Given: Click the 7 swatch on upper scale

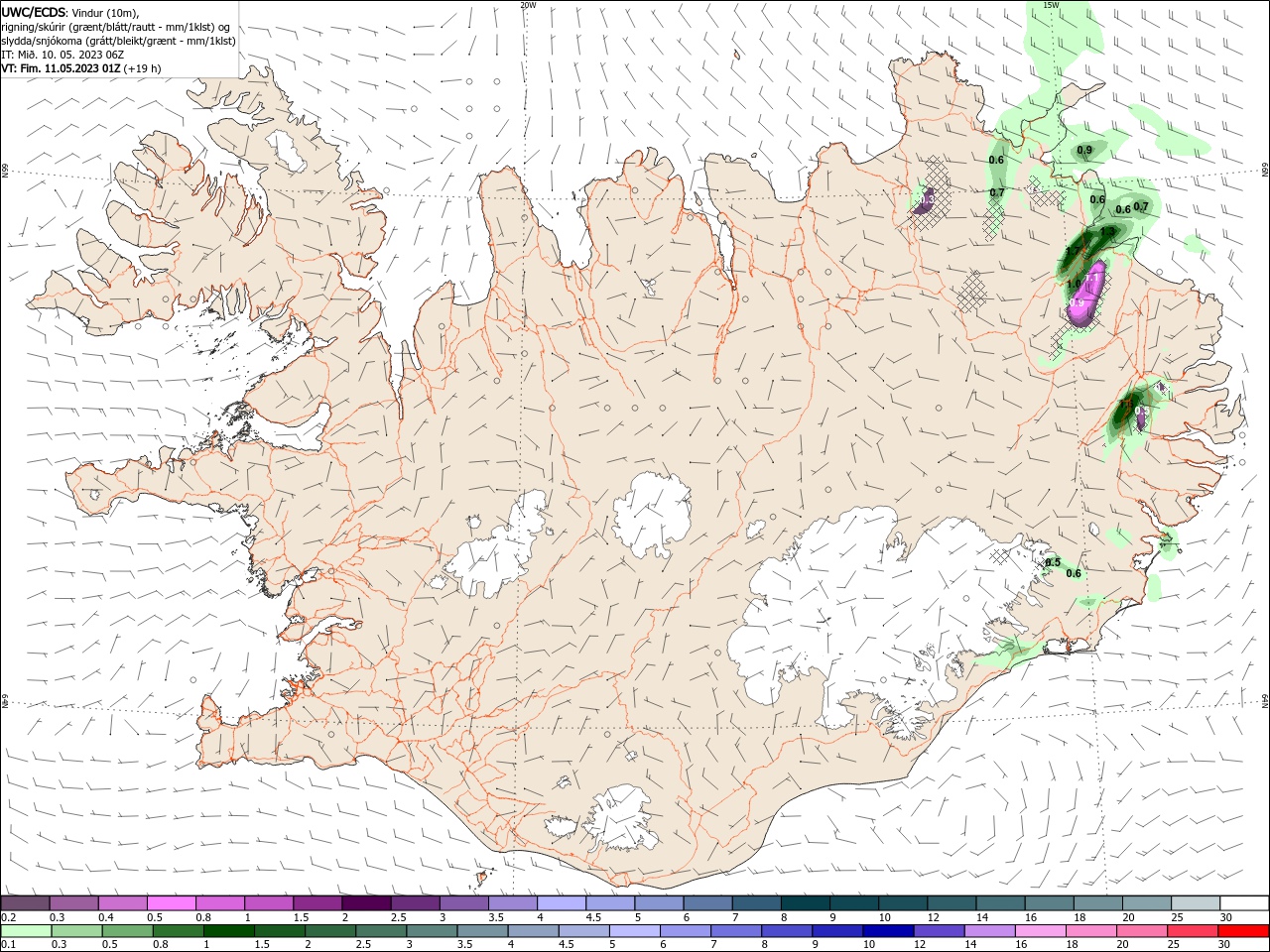Looking at the screenshot, I should [x=755, y=903].
